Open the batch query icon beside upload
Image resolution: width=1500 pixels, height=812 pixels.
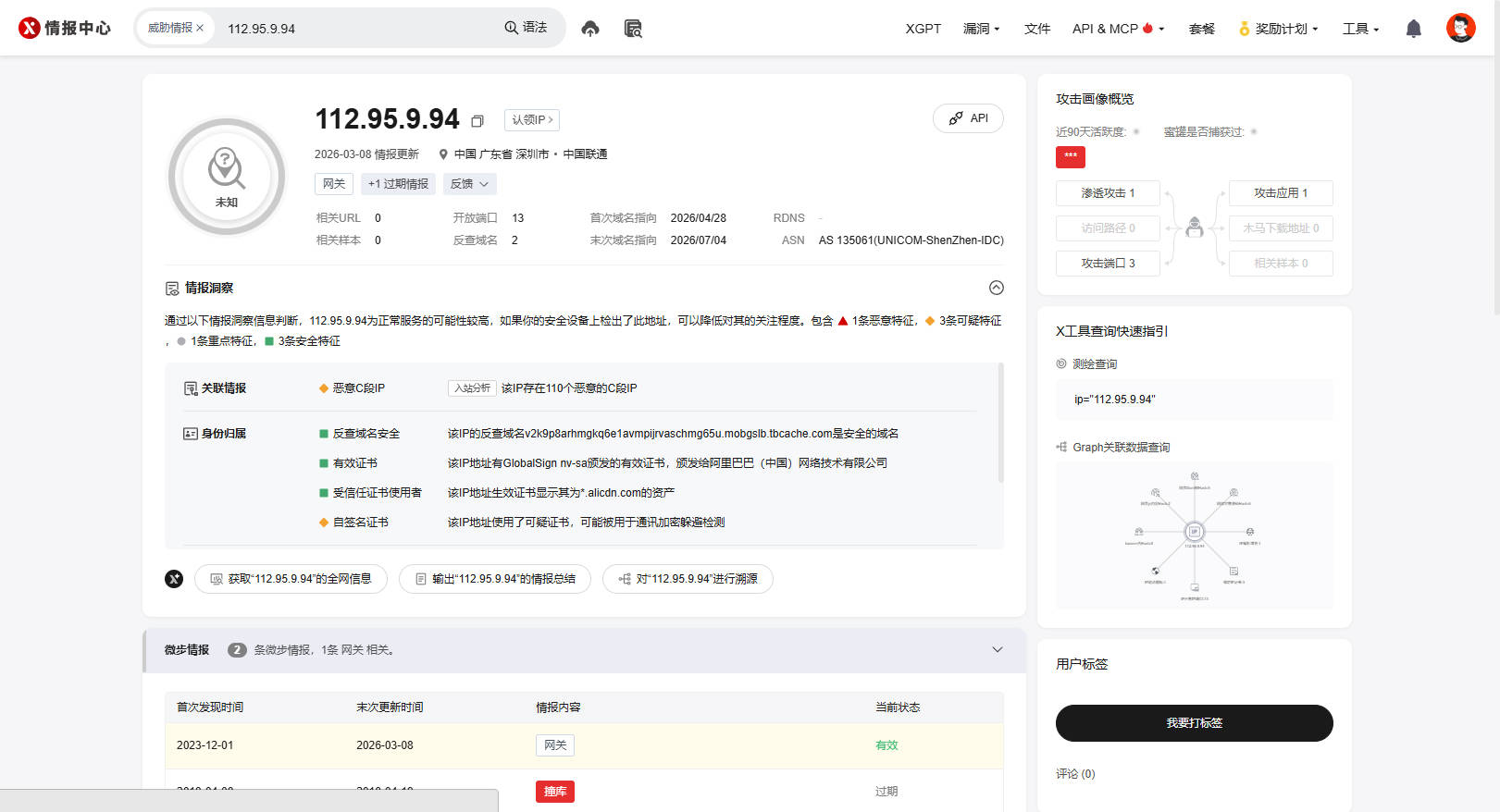[633, 29]
